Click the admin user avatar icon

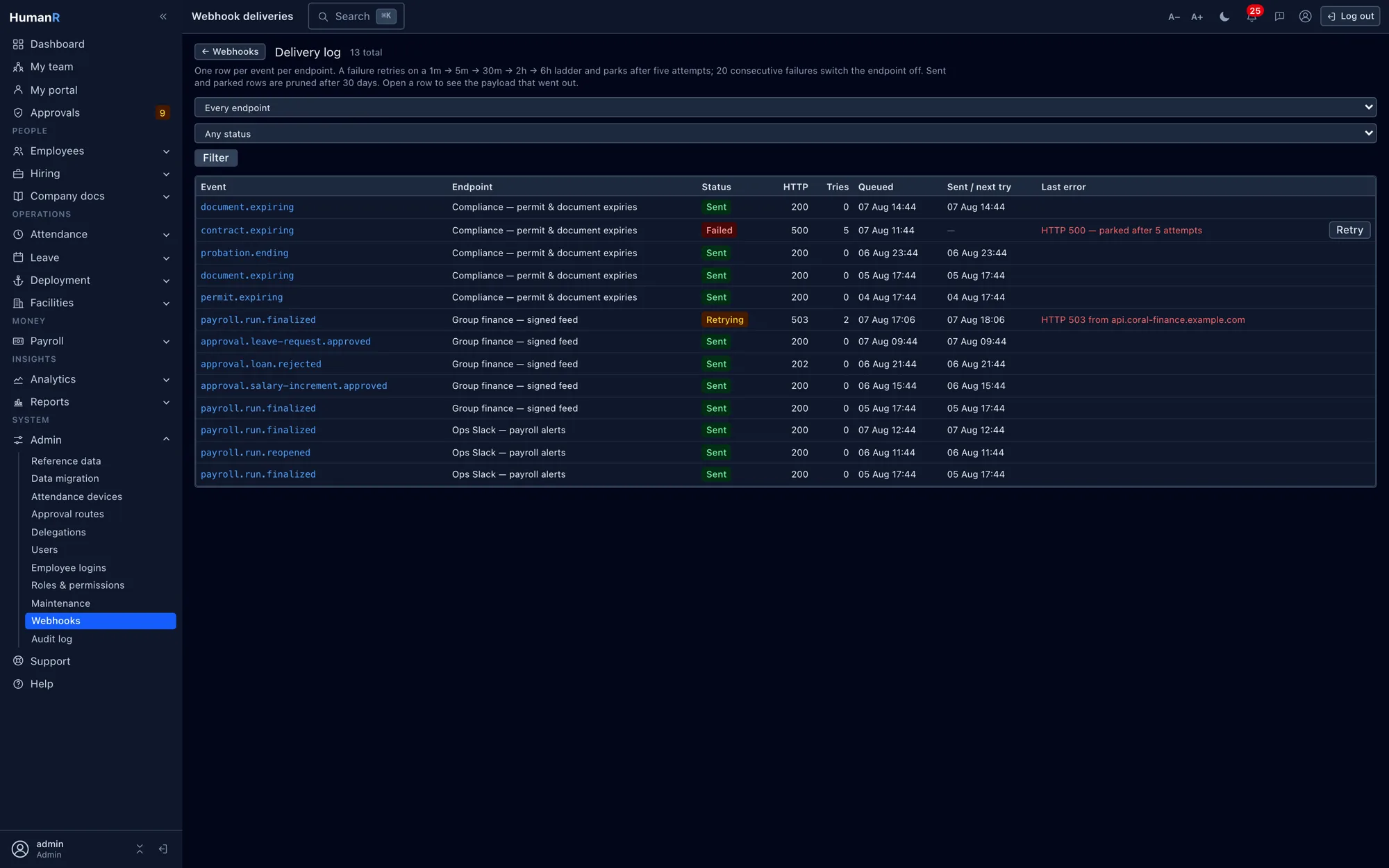20,849
